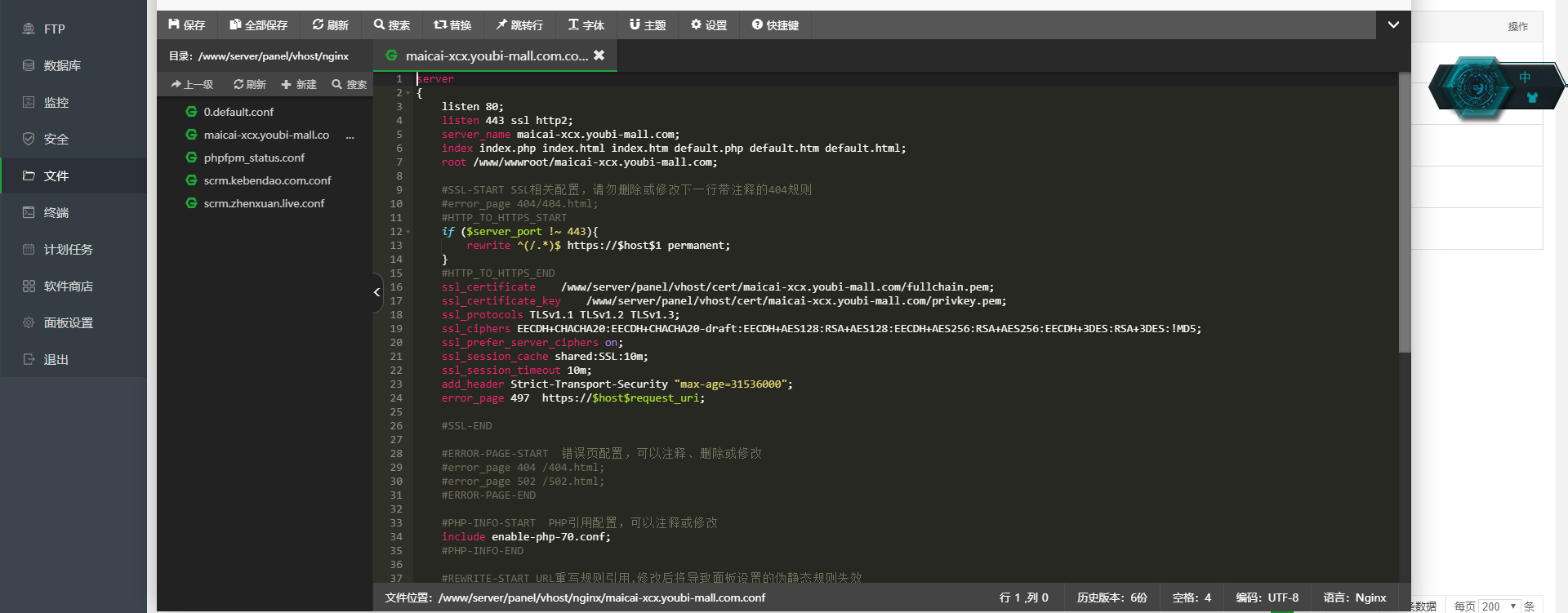Open the 跳转行 go-to-line tool
This screenshot has width=1568, height=613.
point(519,25)
